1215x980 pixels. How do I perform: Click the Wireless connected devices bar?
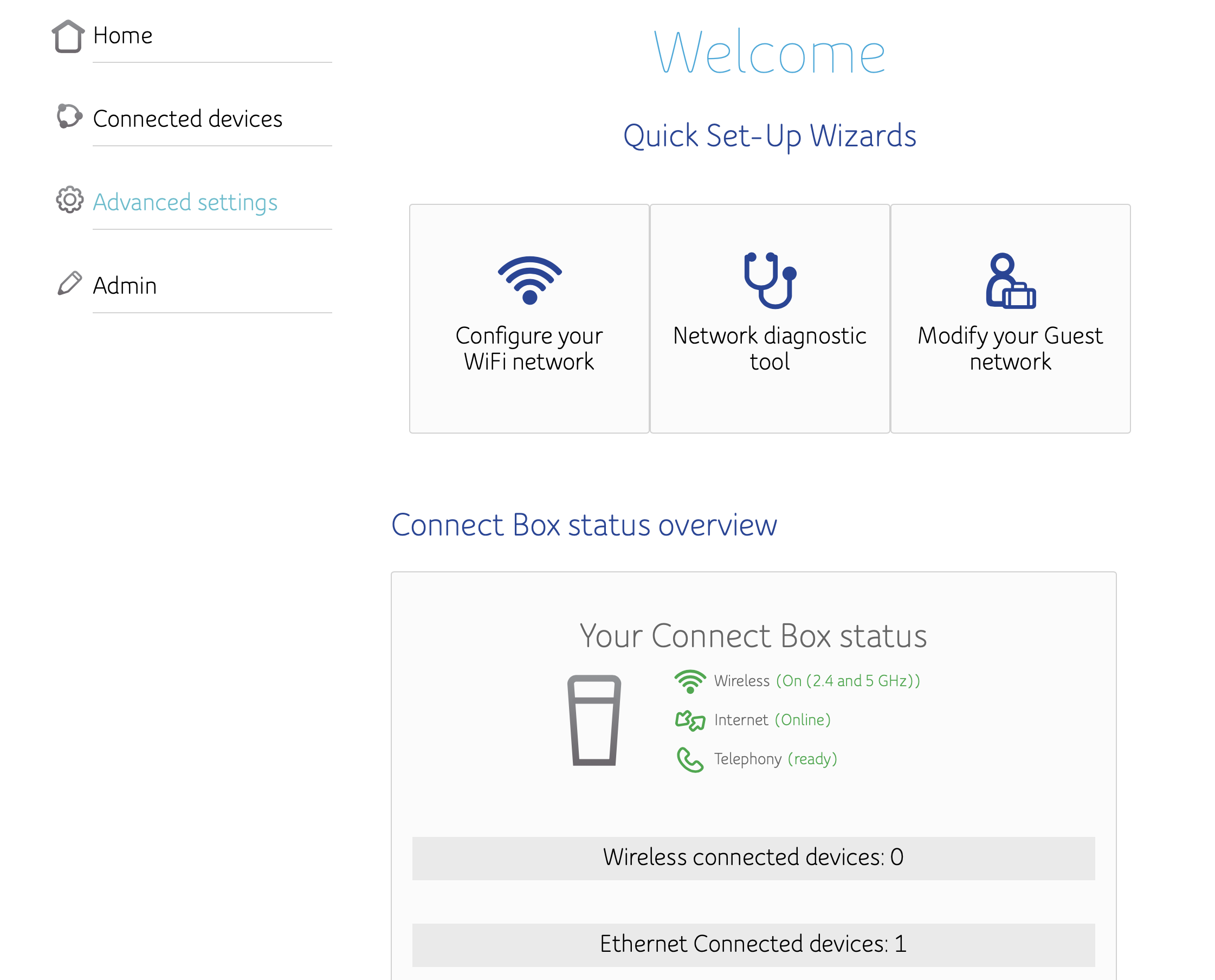(753, 857)
